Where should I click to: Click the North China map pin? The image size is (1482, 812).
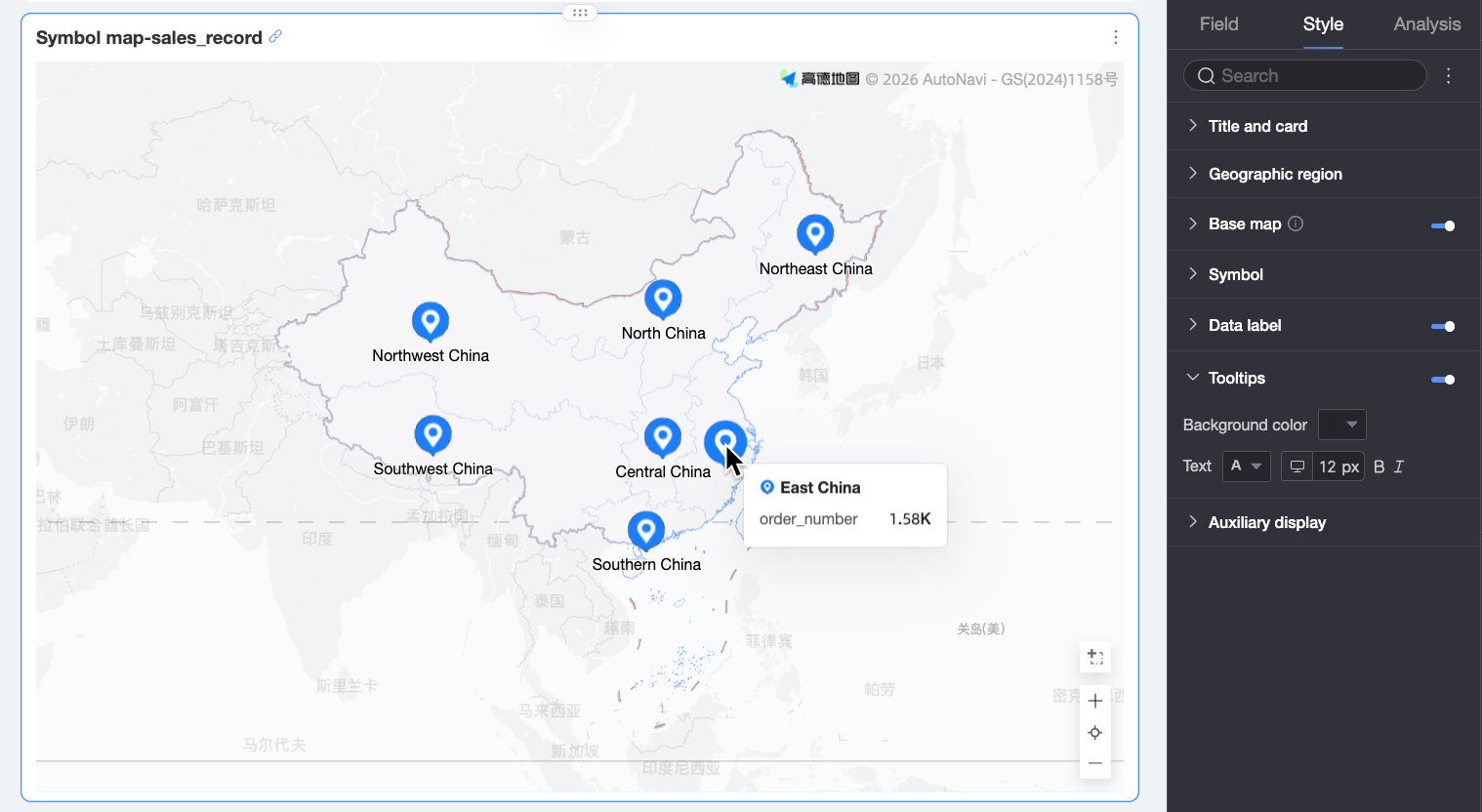click(x=663, y=299)
